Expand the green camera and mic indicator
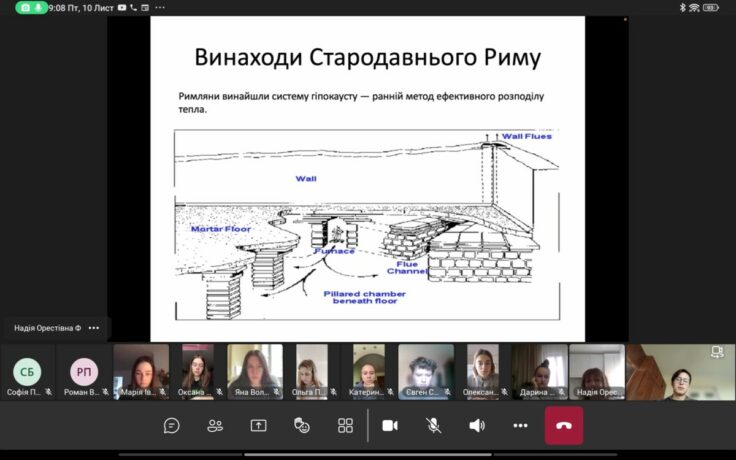 coord(31,7)
